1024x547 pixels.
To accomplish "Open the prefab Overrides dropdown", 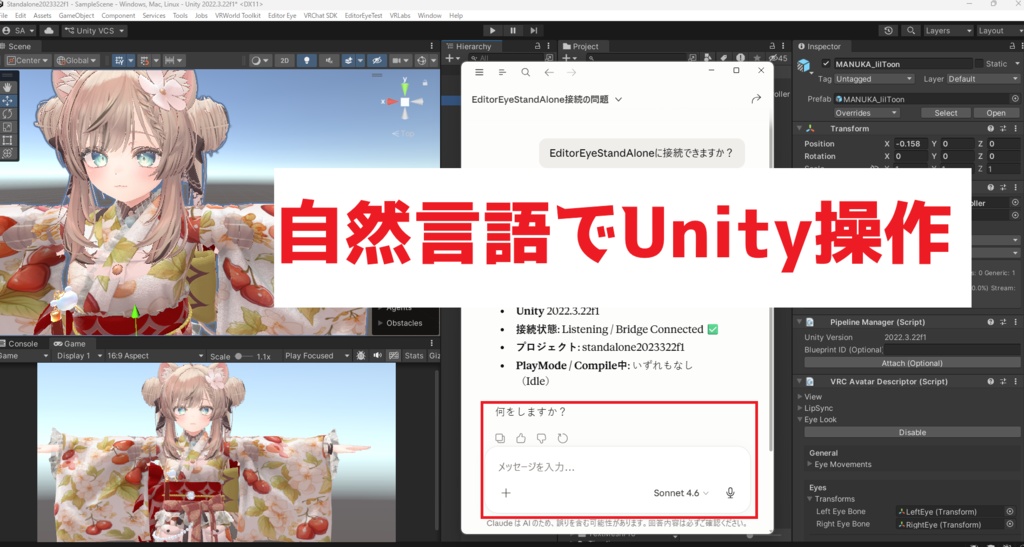I will click(866, 113).
